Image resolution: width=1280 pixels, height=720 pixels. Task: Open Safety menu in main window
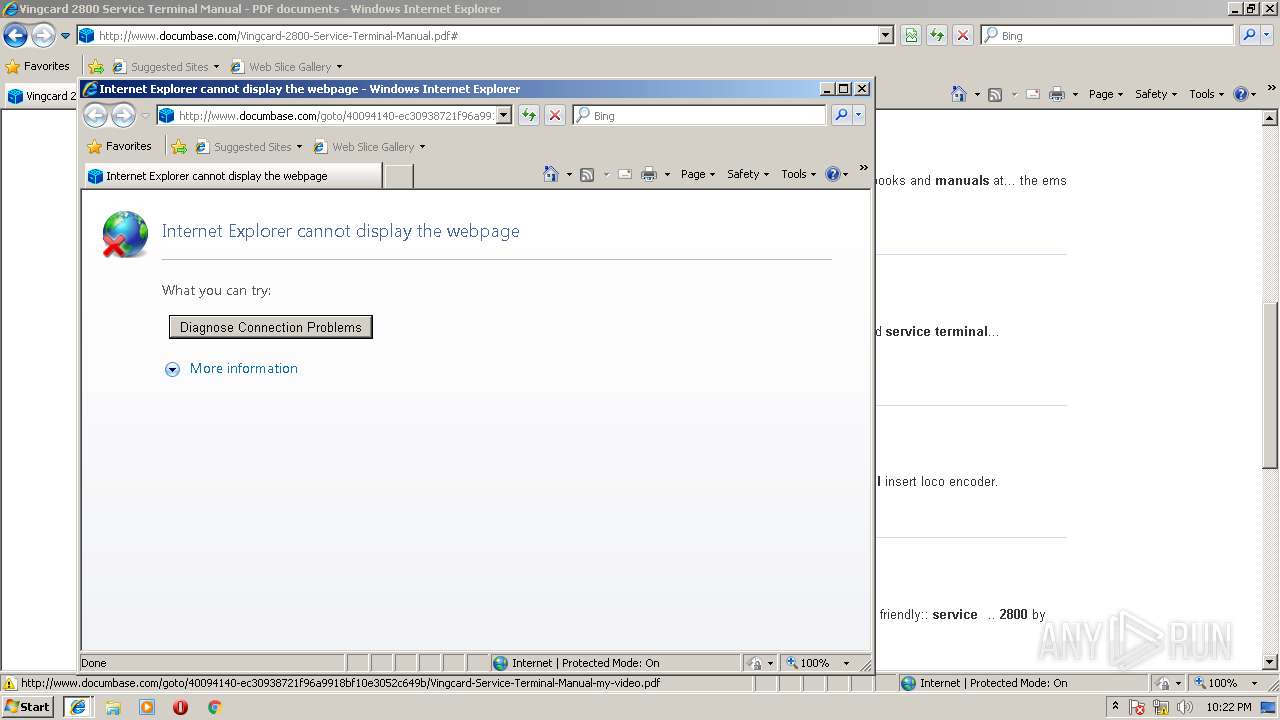(1156, 94)
